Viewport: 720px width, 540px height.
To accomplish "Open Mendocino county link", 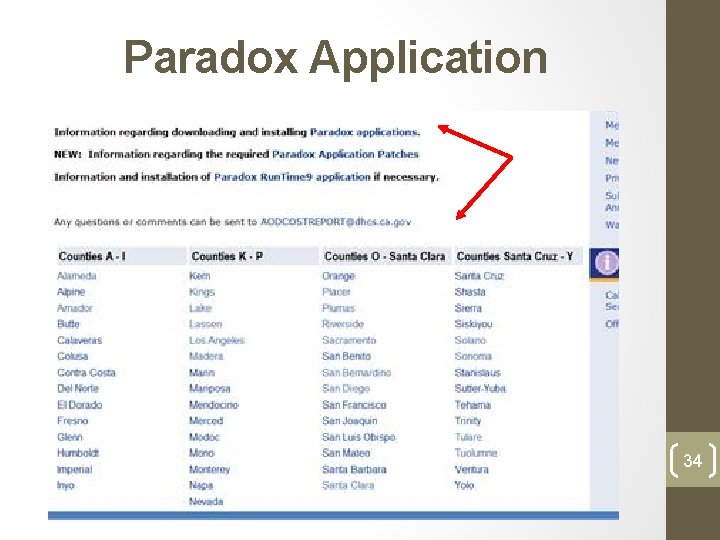I will coord(214,405).
